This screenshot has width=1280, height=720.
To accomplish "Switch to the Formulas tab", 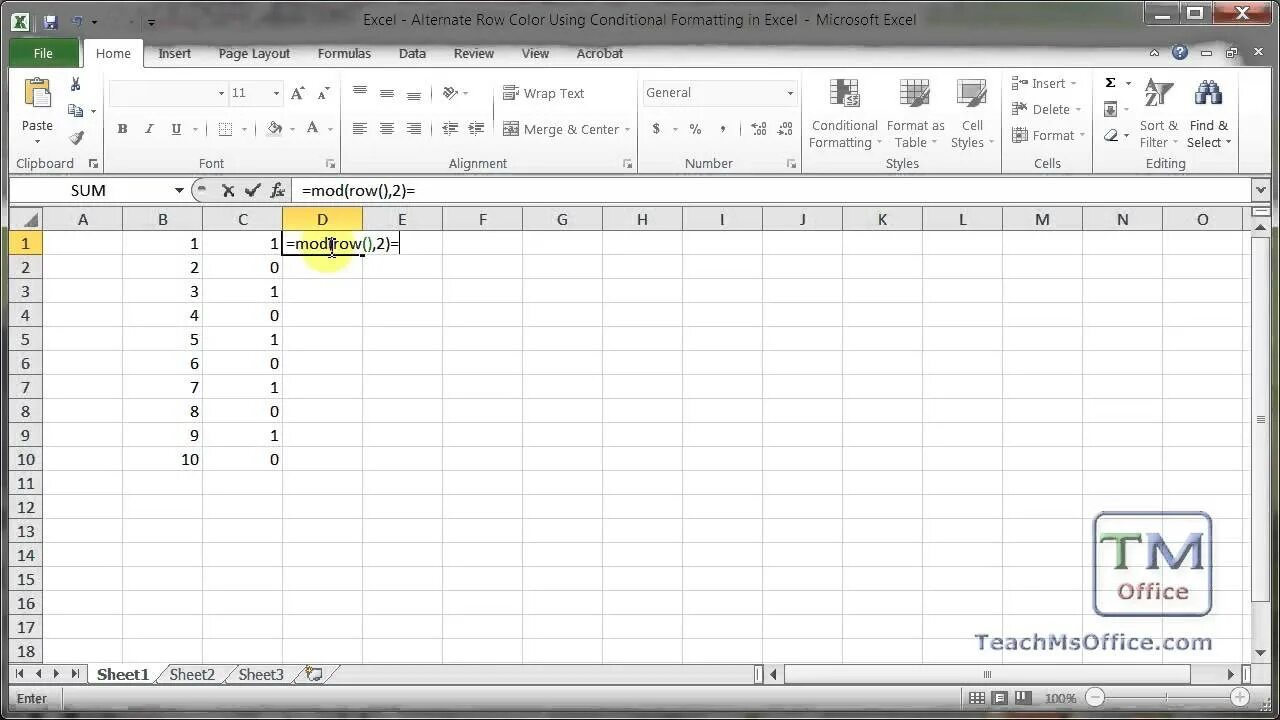I will [344, 53].
